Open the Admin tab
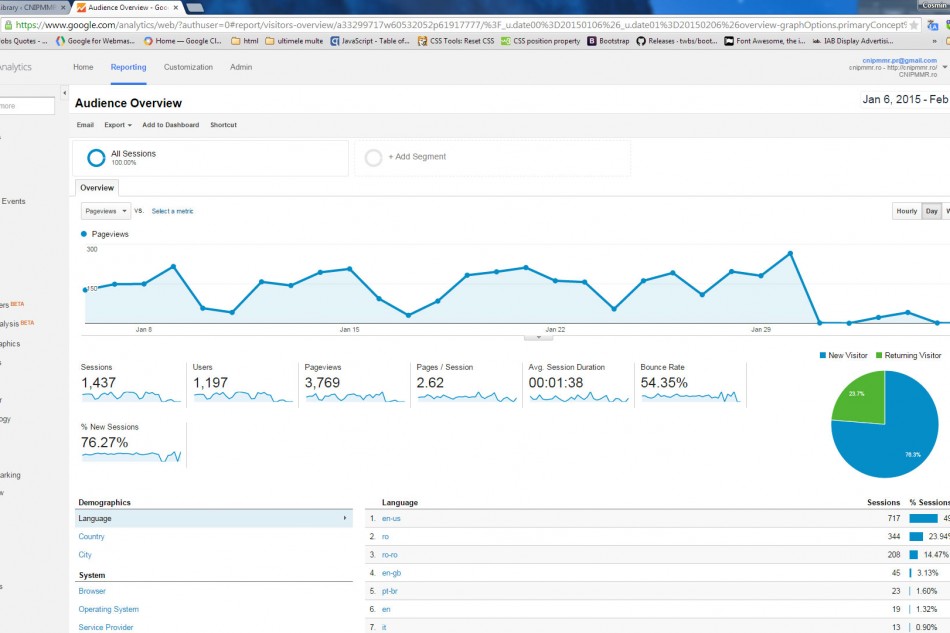The height and width of the screenshot is (633, 950). 241,67
